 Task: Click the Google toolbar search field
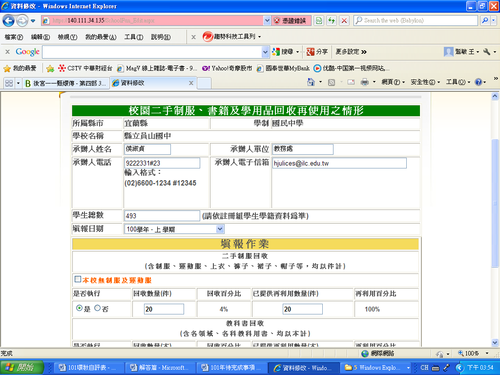(x=152, y=52)
